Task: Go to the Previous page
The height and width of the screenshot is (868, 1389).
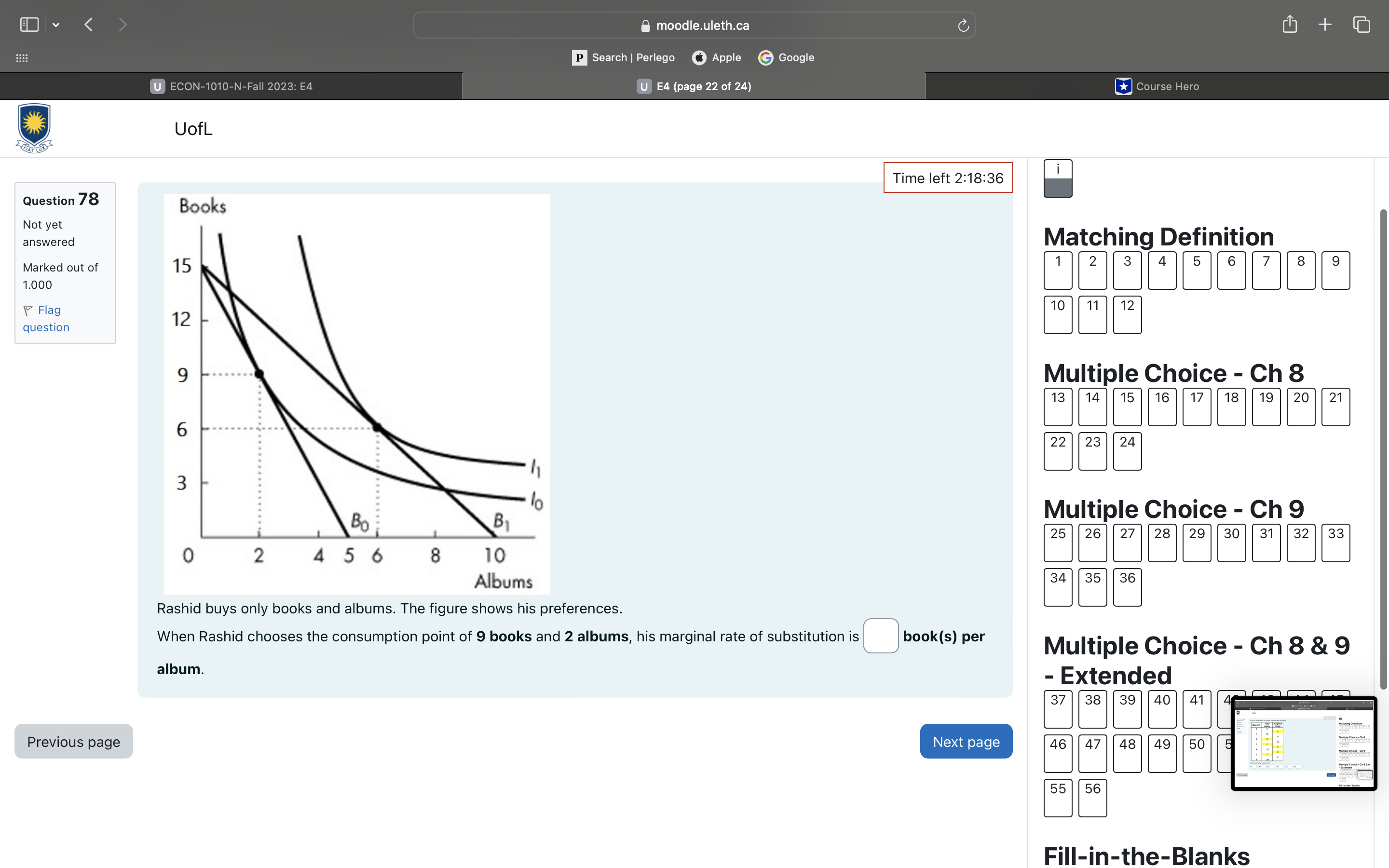Action: coord(73,741)
